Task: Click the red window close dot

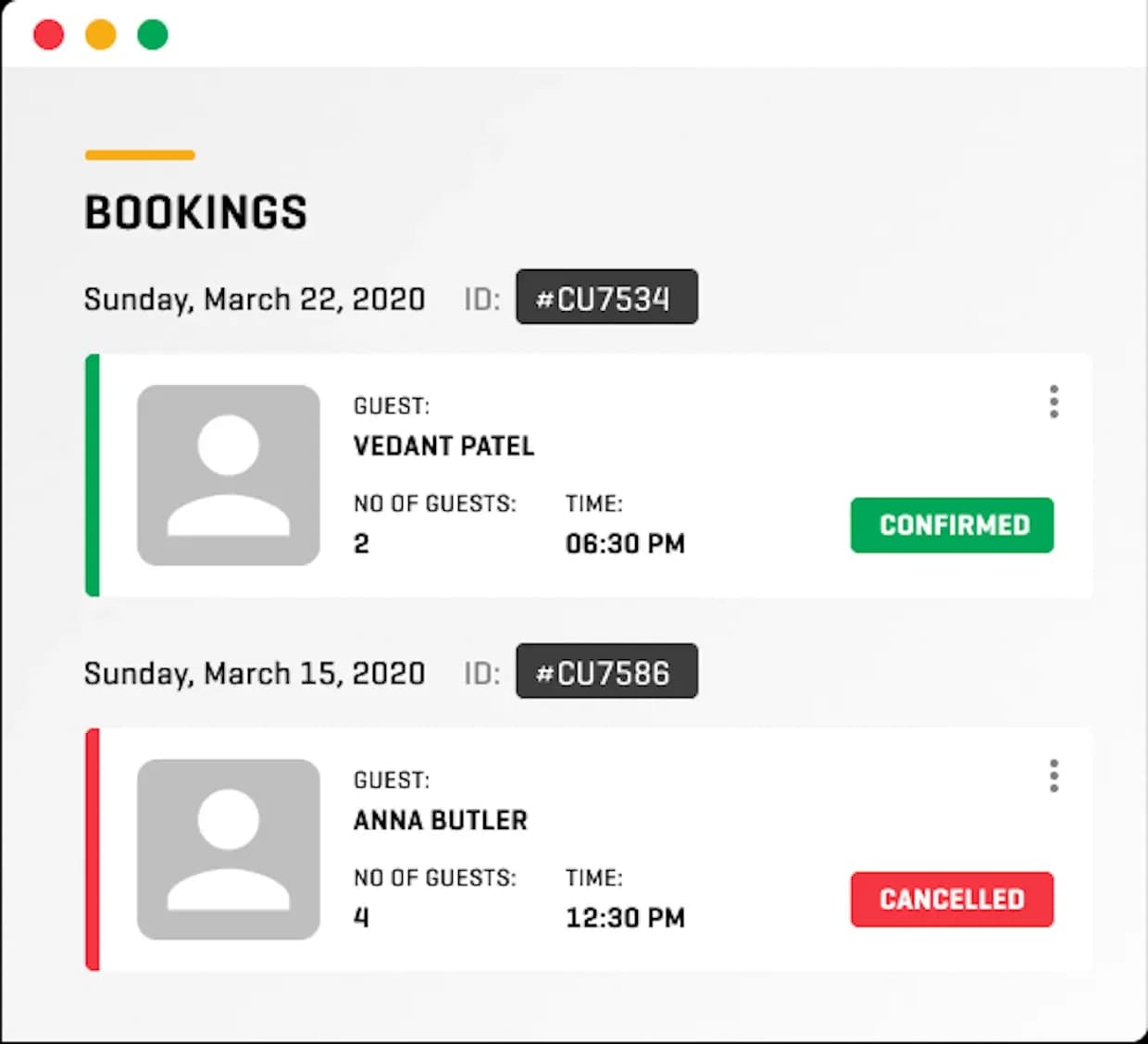Action: coord(48,34)
